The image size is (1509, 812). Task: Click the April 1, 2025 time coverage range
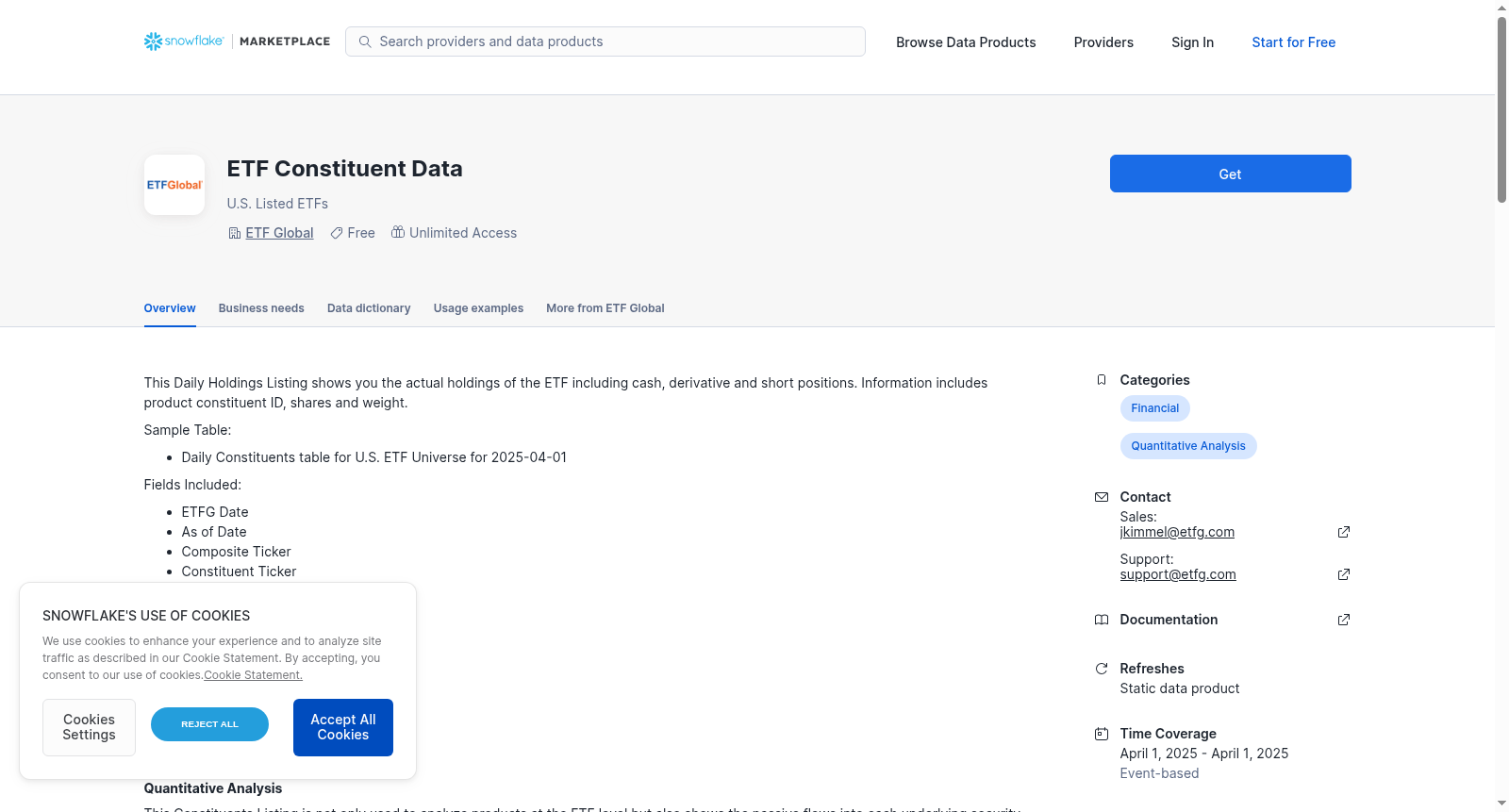(1204, 754)
